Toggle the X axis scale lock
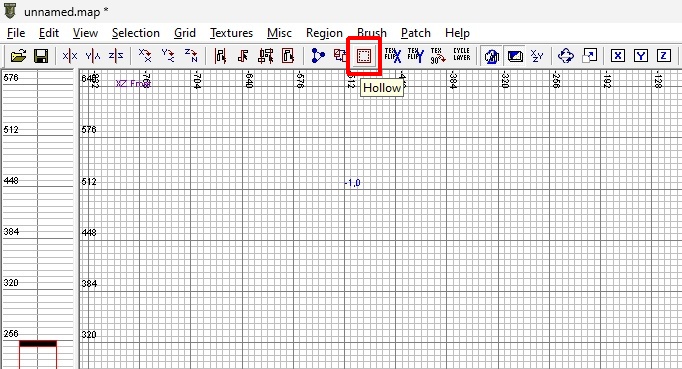 [x=618, y=56]
